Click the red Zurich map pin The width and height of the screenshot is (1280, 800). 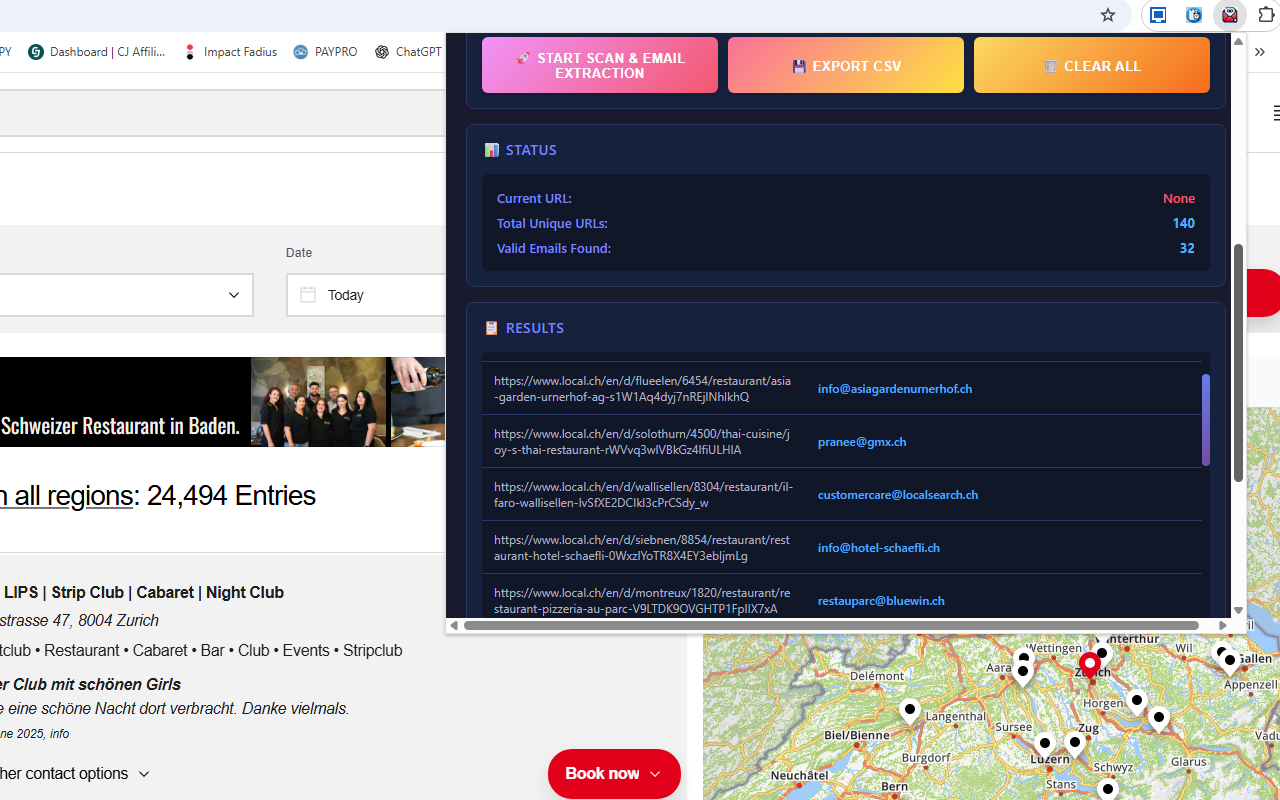coord(1090,665)
